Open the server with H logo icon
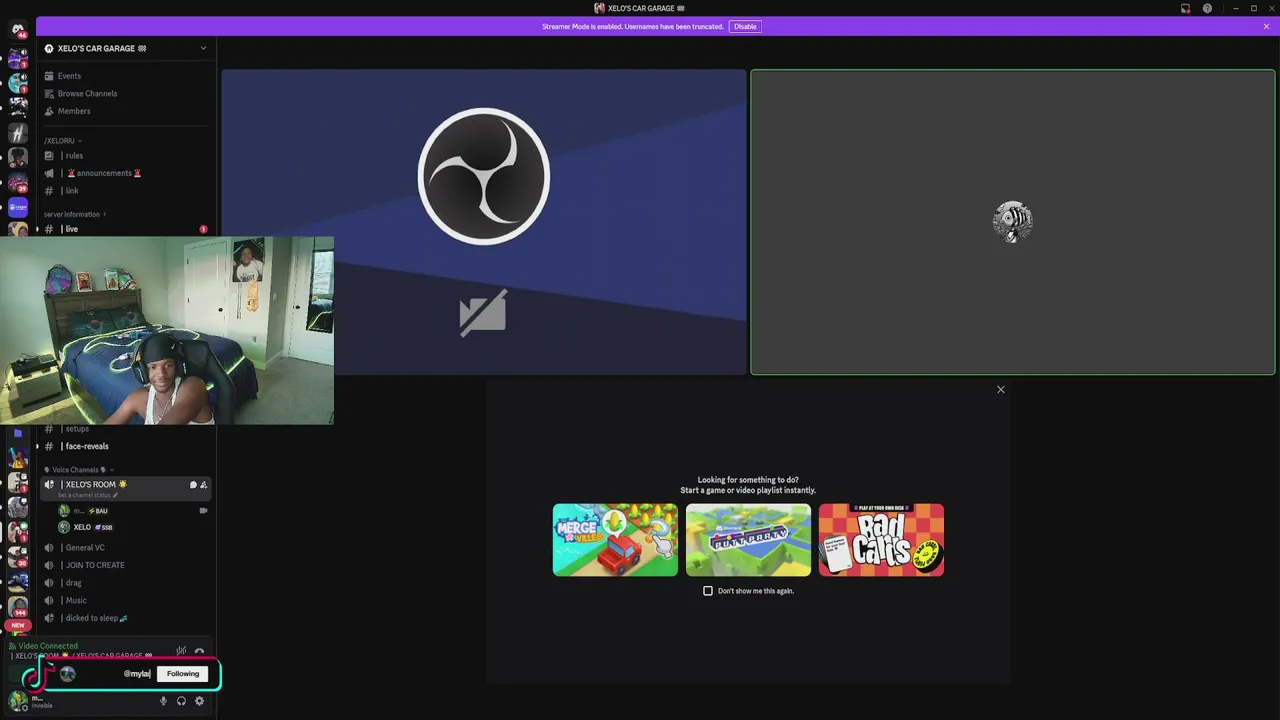The image size is (1280, 720). [x=17, y=133]
